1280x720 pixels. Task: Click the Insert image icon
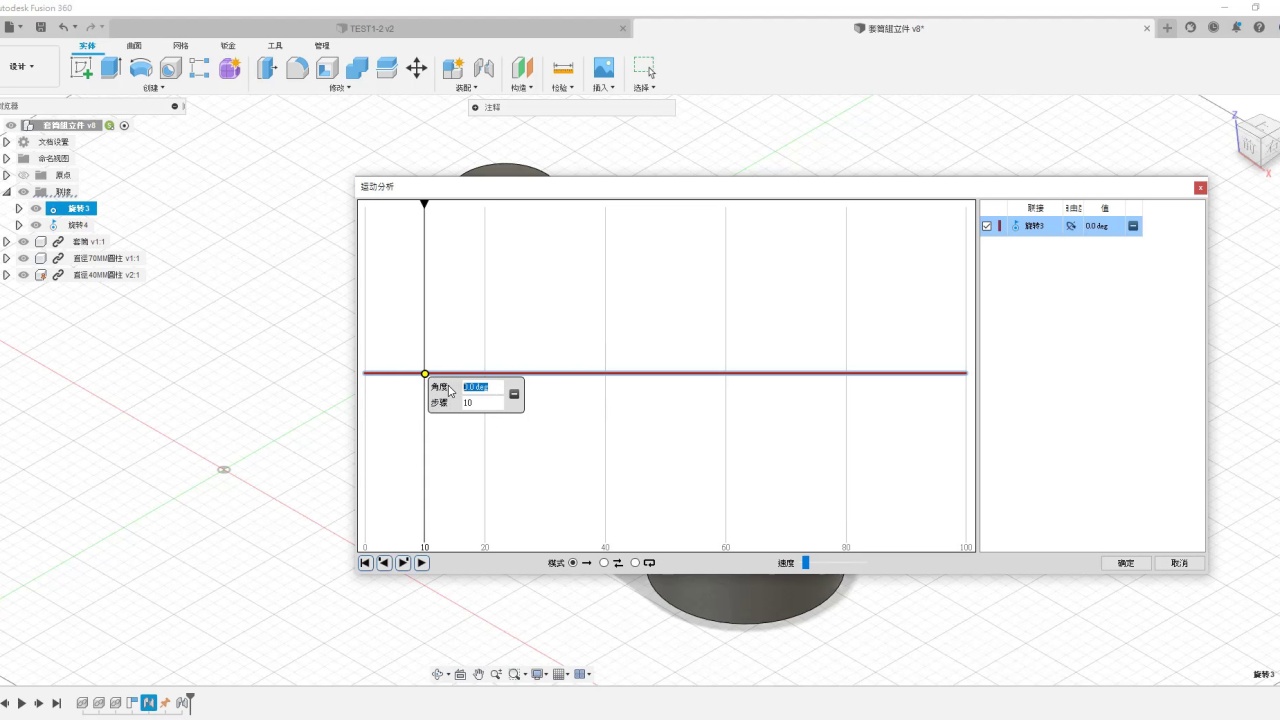click(x=603, y=68)
